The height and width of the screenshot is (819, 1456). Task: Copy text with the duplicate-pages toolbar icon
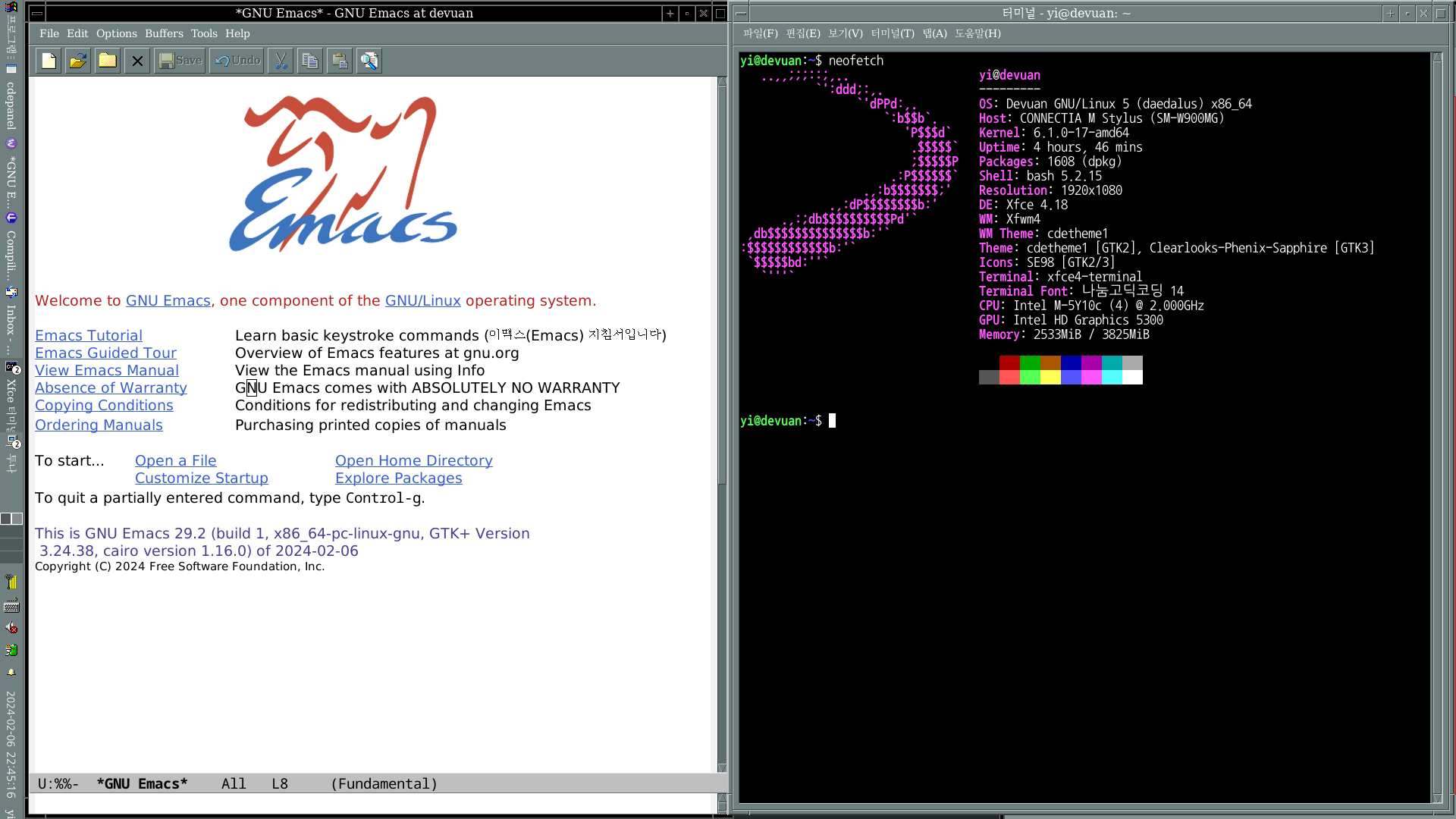pyautogui.click(x=310, y=61)
